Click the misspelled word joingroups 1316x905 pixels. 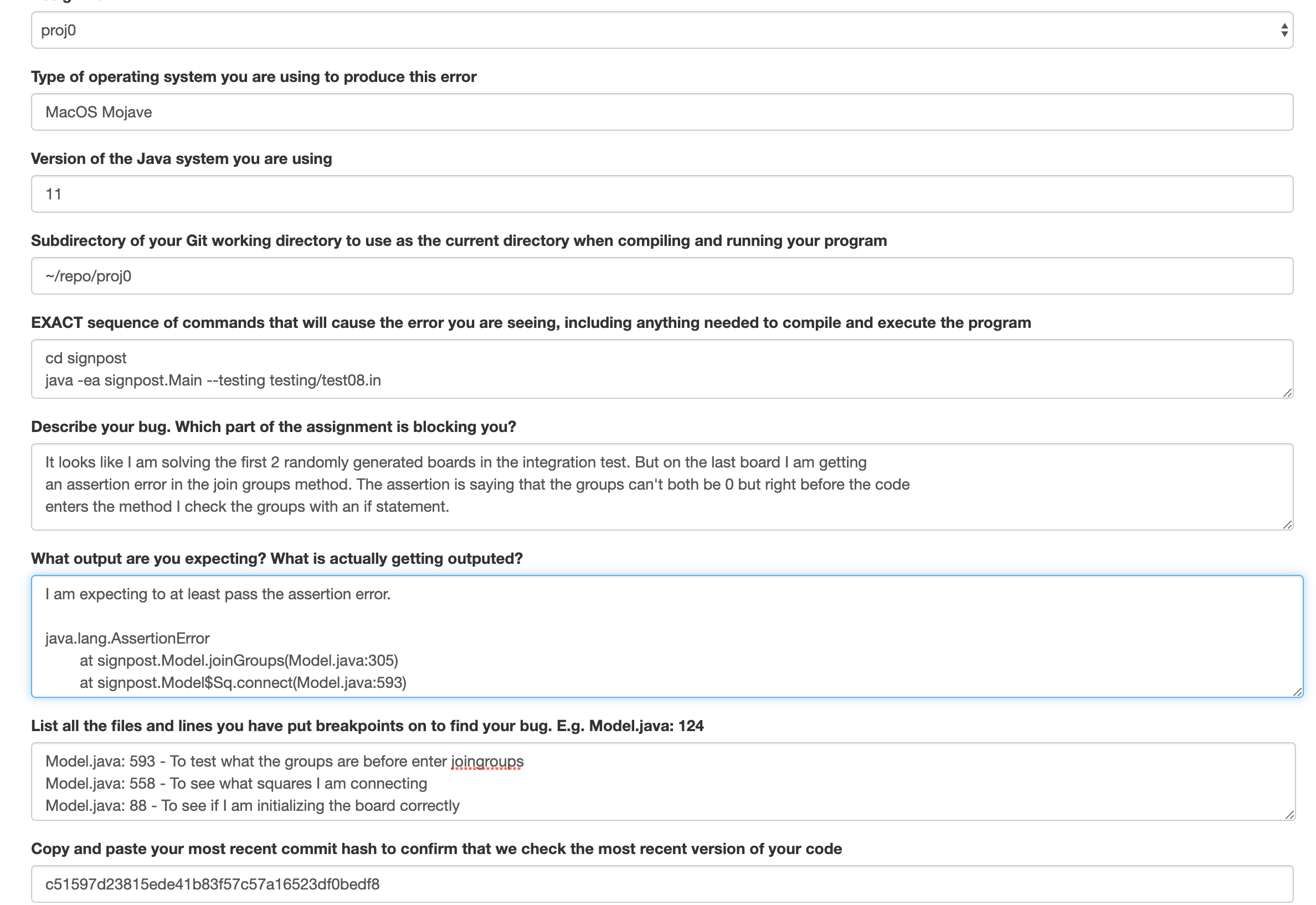point(486,762)
